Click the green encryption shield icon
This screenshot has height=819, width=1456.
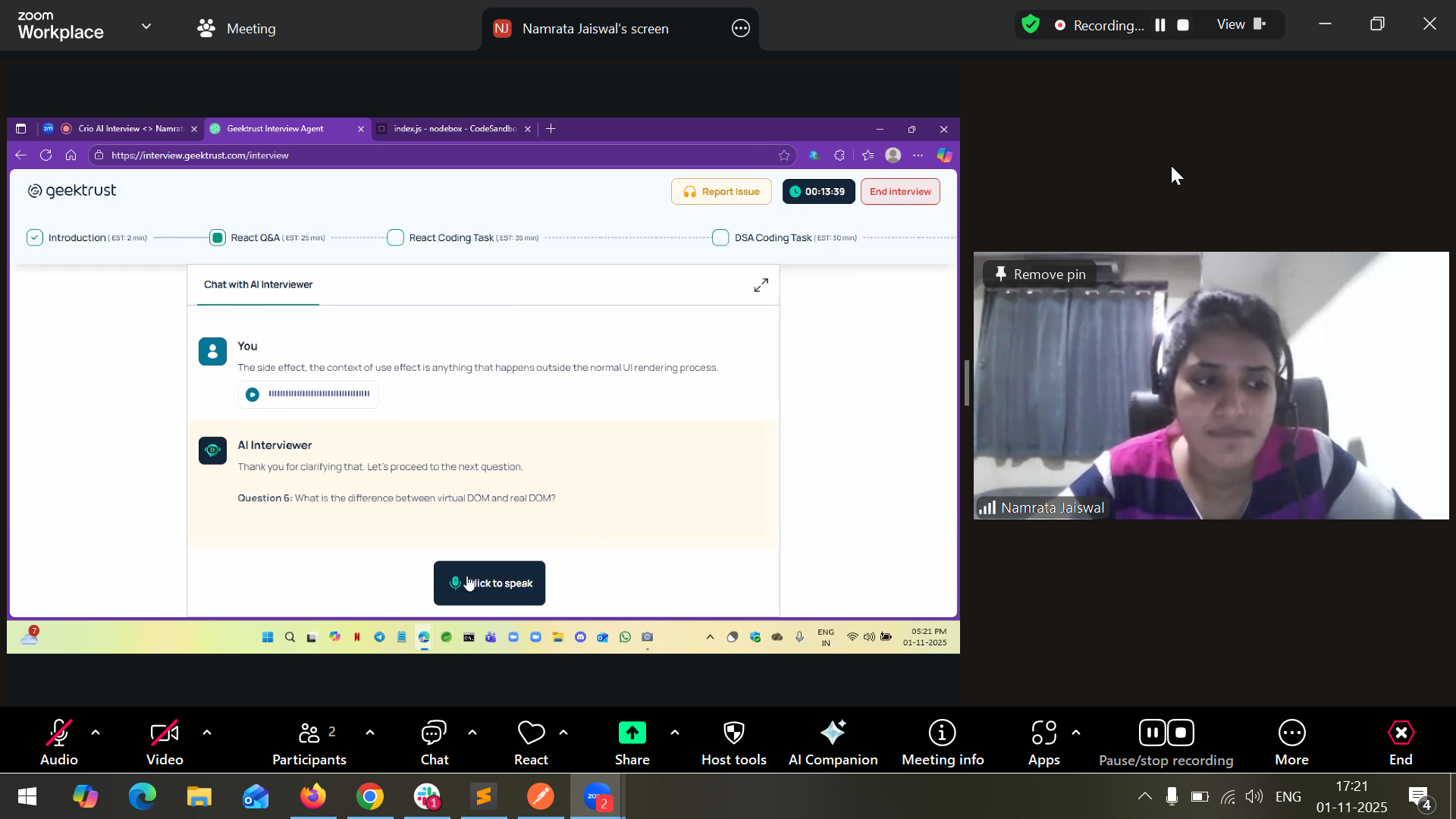pos(1030,24)
